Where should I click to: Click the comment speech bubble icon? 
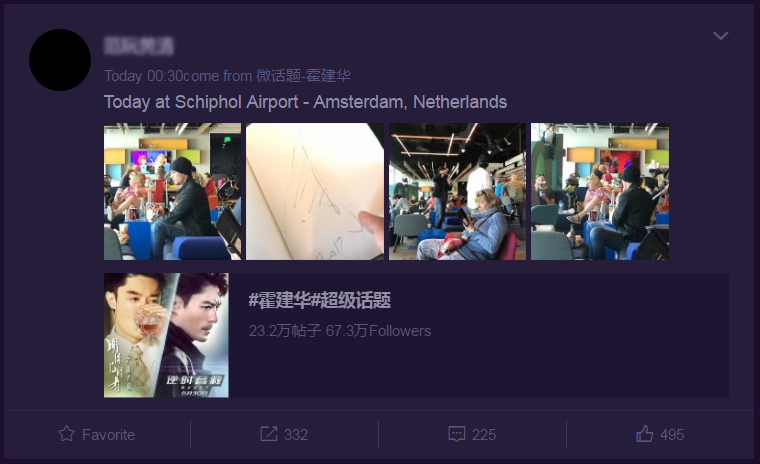pyautogui.click(x=457, y=434)
